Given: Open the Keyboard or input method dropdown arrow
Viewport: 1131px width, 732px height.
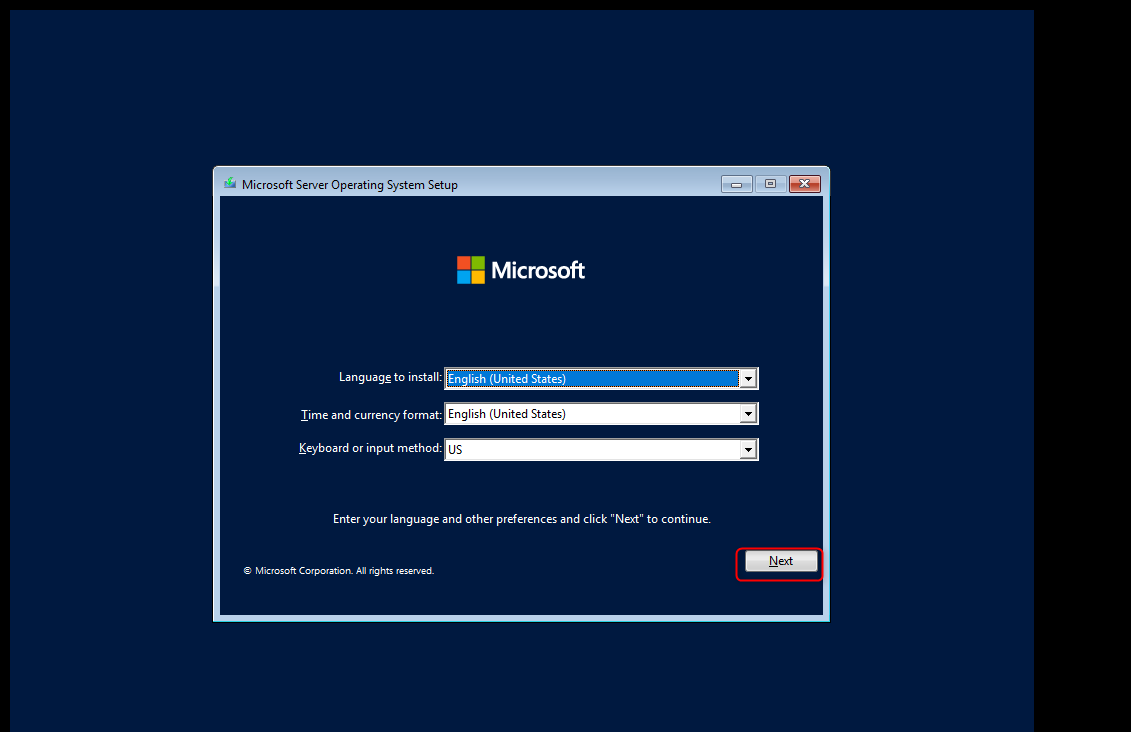Looking at the screenshot, I should [x=748, y=449].
